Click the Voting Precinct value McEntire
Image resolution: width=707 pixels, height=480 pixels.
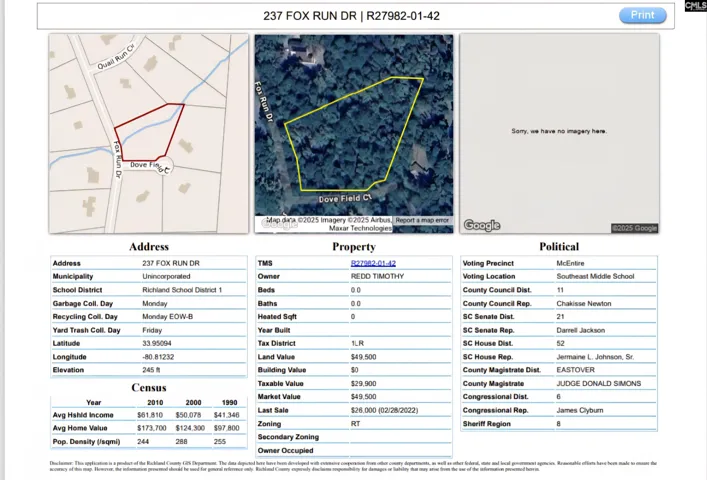click(570, 263)
